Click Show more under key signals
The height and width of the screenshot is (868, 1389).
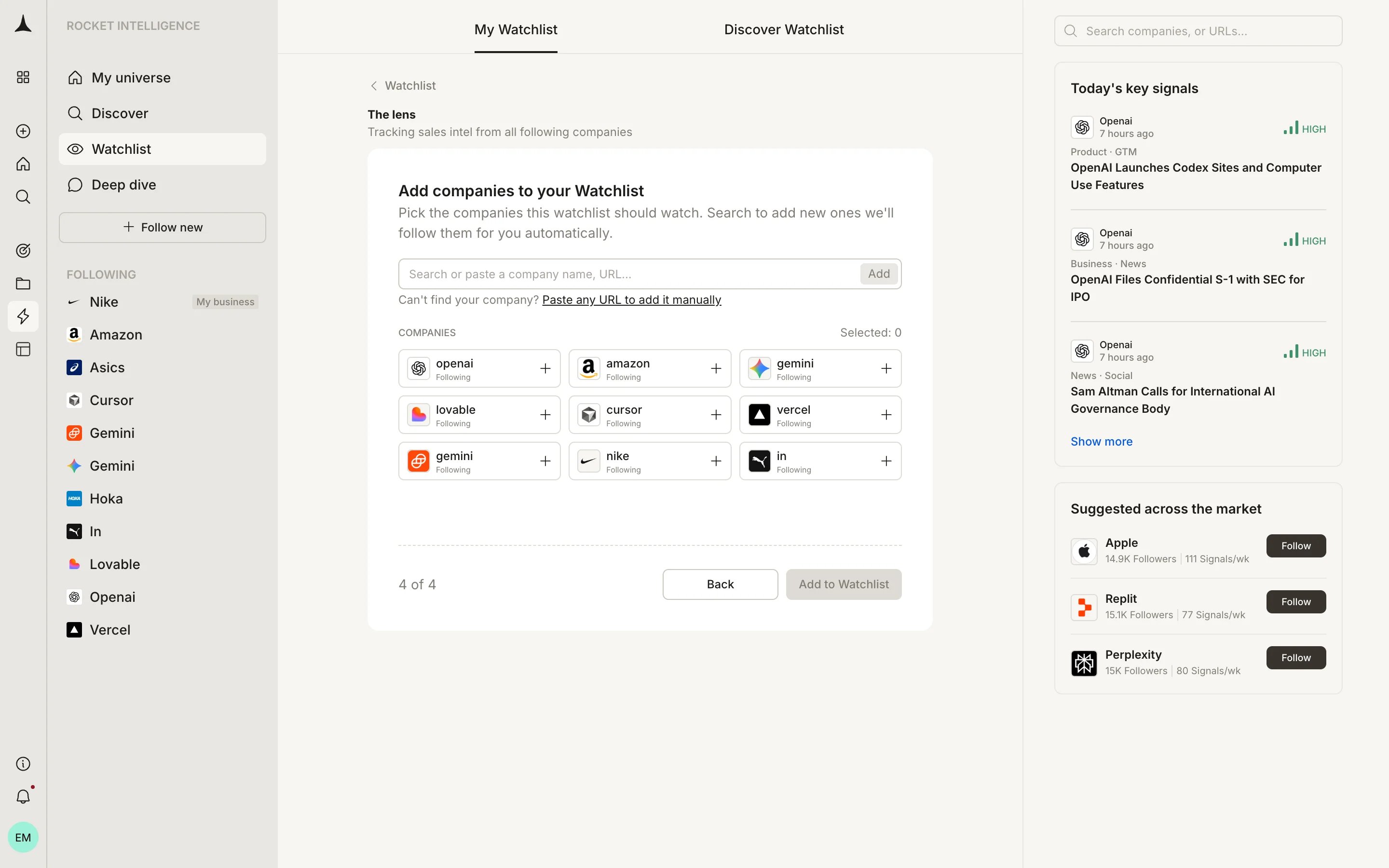tap(1101, 441)
